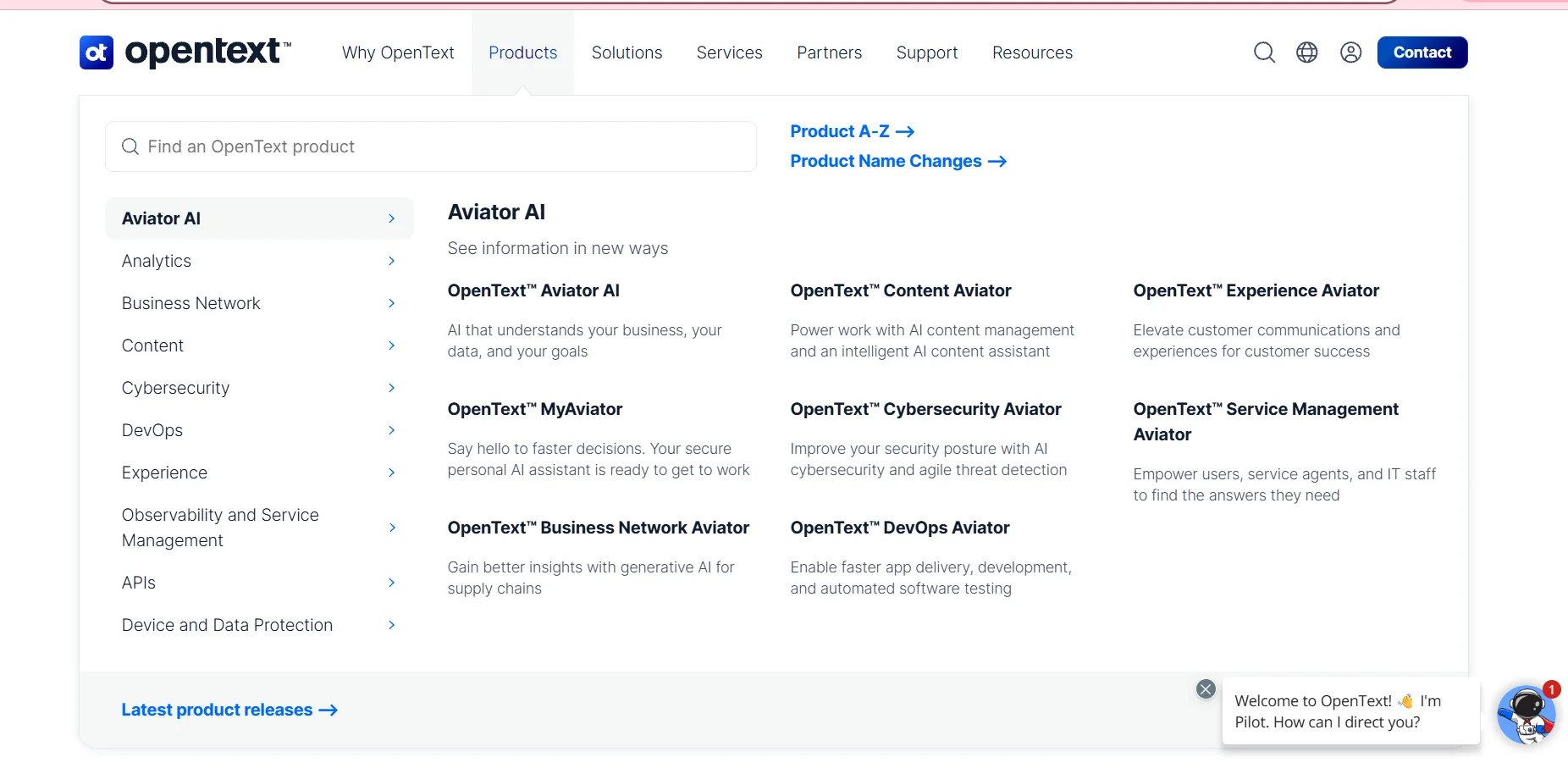This screenshot has width=1568, height=774.
Task: Open the Product Name Changes link
Action: [x=897, y=161]
